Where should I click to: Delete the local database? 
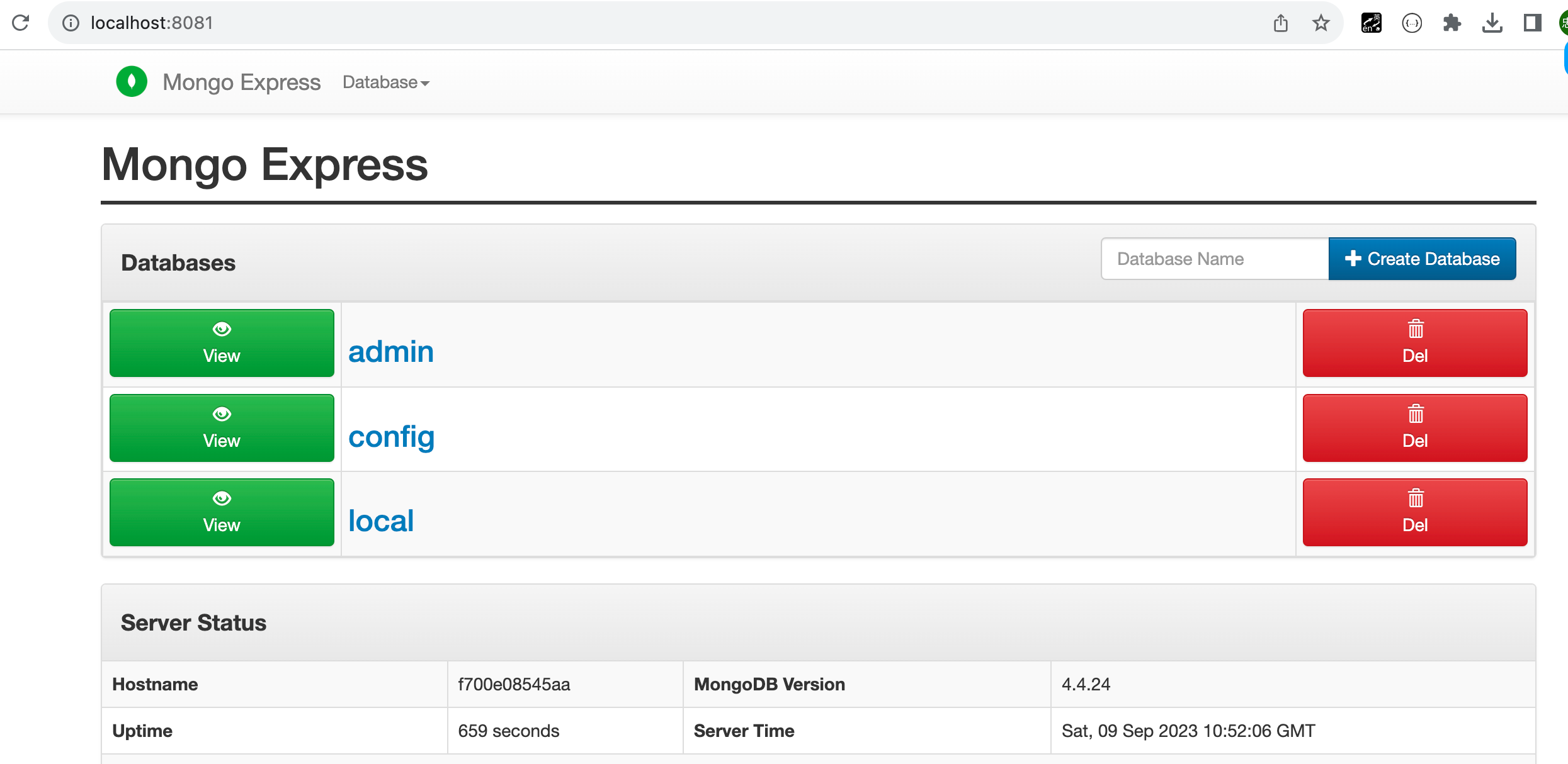[1415, 512]
